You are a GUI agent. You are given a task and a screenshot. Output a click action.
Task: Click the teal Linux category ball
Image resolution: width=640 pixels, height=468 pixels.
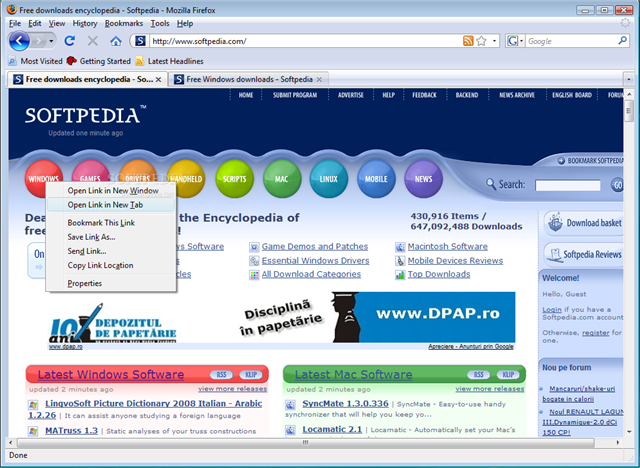[x=329, y=179]
